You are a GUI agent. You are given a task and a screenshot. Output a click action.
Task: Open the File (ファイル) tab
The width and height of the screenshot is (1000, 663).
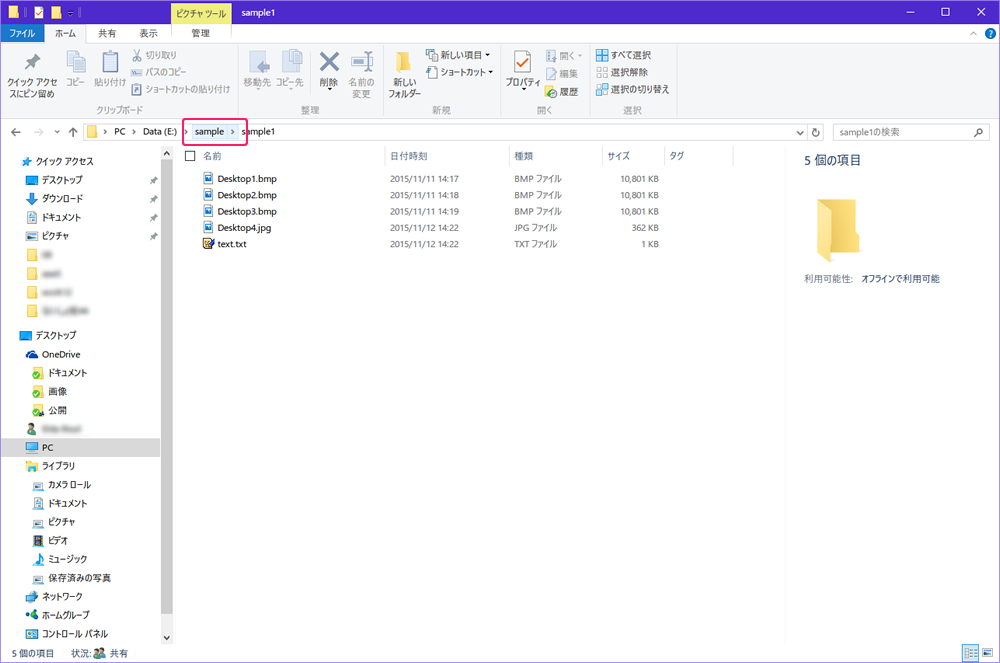(x=22, y=33)
